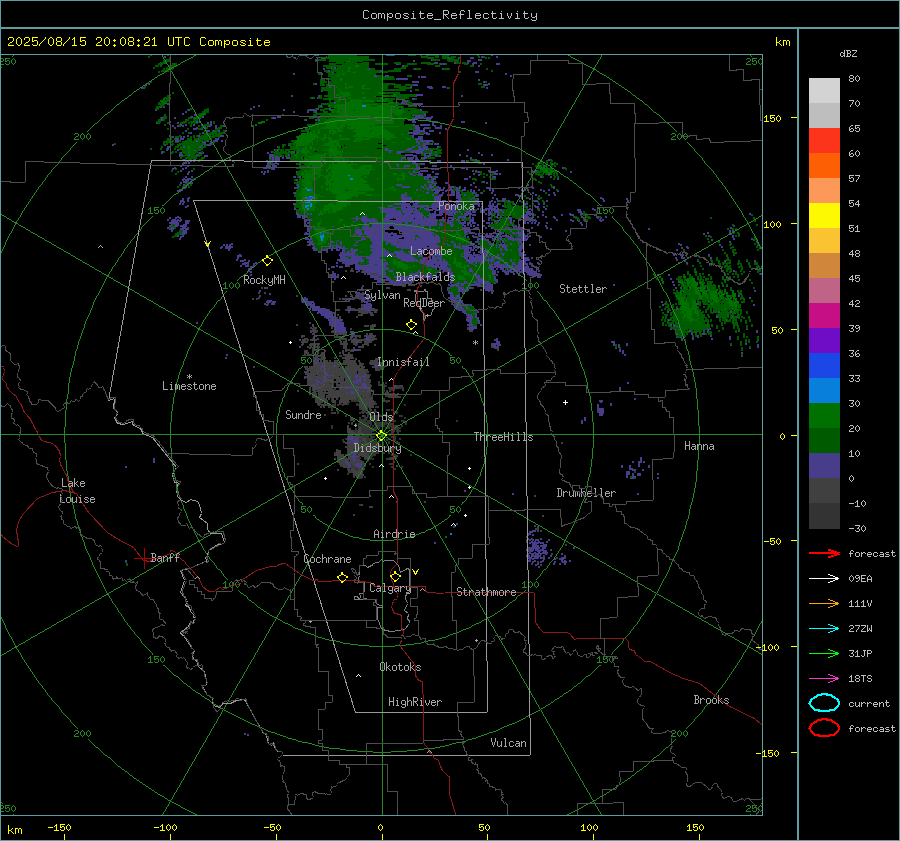This screenshot has height=841, width=900.
Task: Click the ThreeHills city label
Action: tap(503, 437)
